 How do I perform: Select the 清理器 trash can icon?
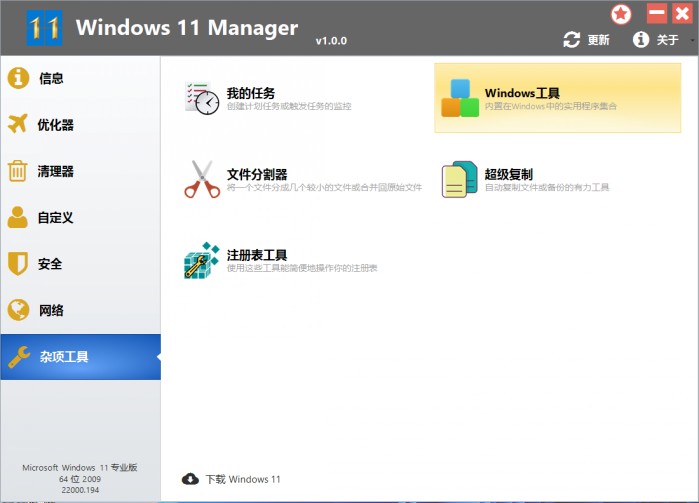[x=19, y=171]
